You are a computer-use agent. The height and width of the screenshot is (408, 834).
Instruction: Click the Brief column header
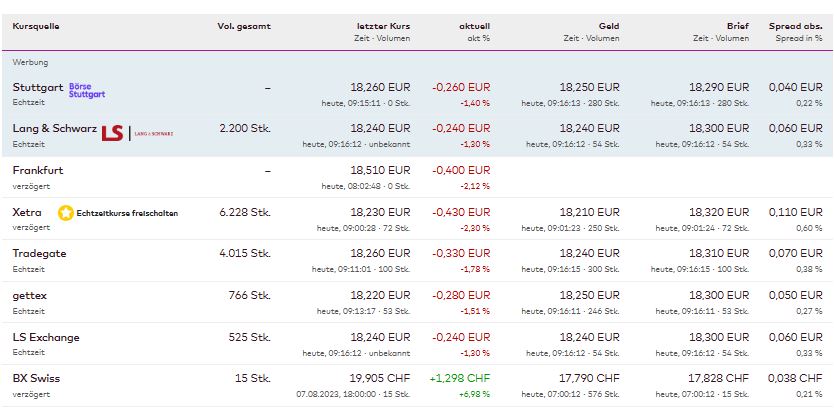point(737,26)
